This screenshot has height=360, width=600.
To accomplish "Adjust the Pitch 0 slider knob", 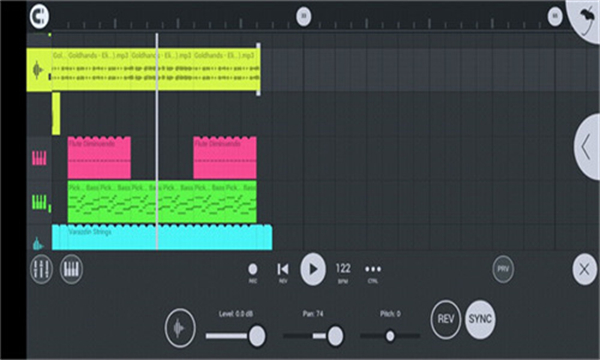I will [390, 336].
